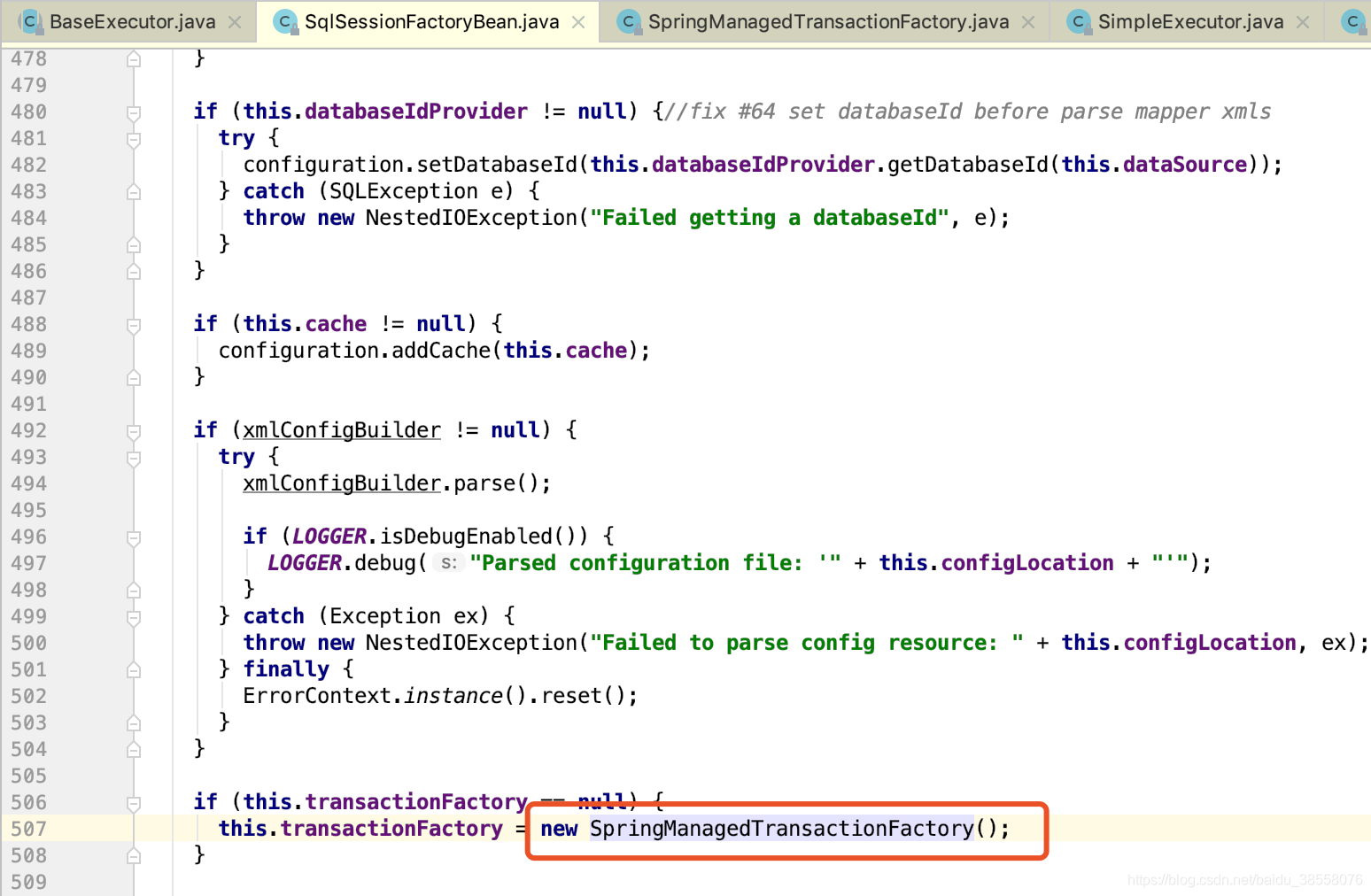Click line number 494 in the gutter
This screenshot has height=896, width=1371.
[29, 483]
